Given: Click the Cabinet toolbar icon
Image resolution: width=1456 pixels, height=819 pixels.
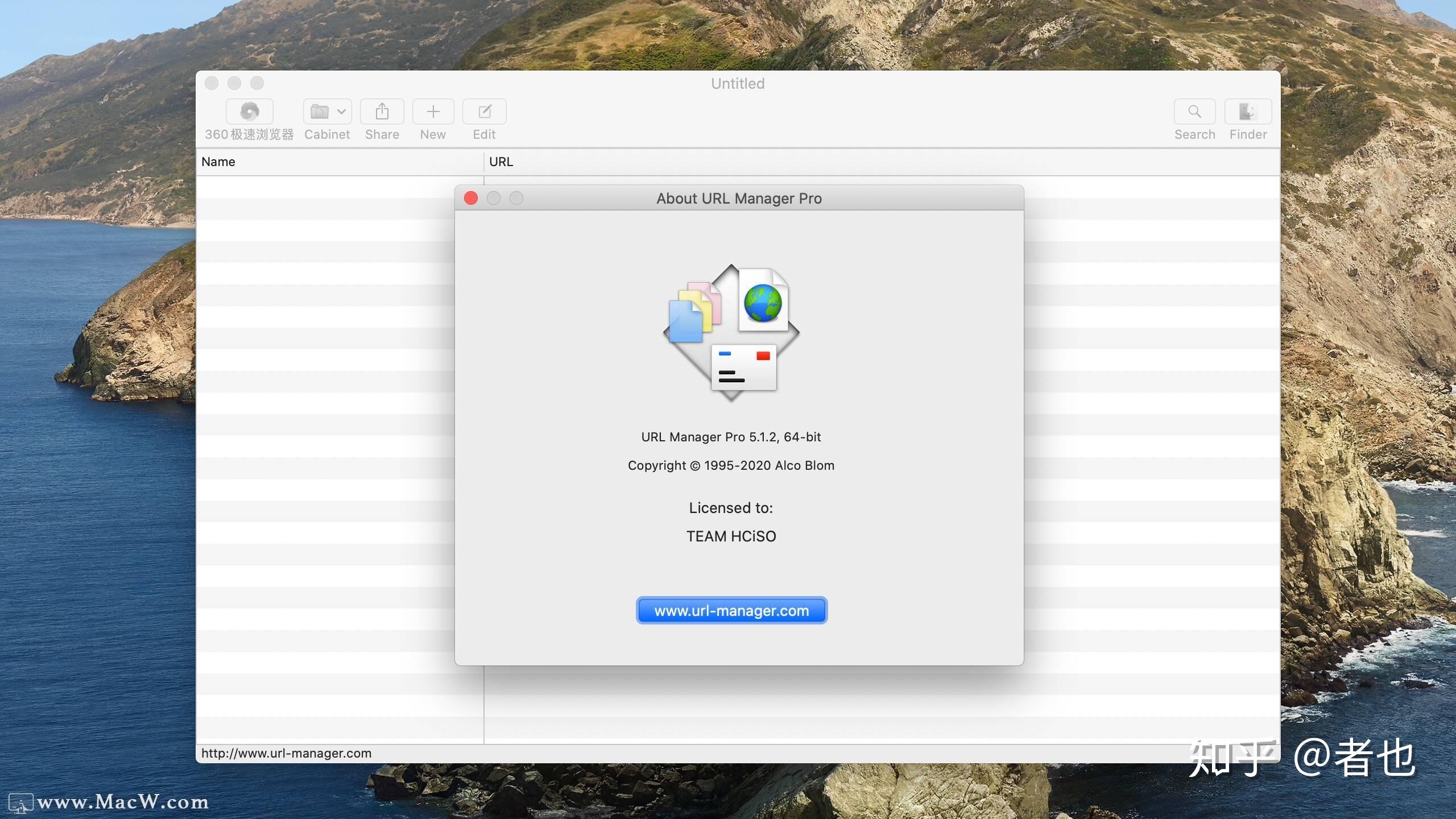Looking at the screenshot, I should [x=326, y=111].
